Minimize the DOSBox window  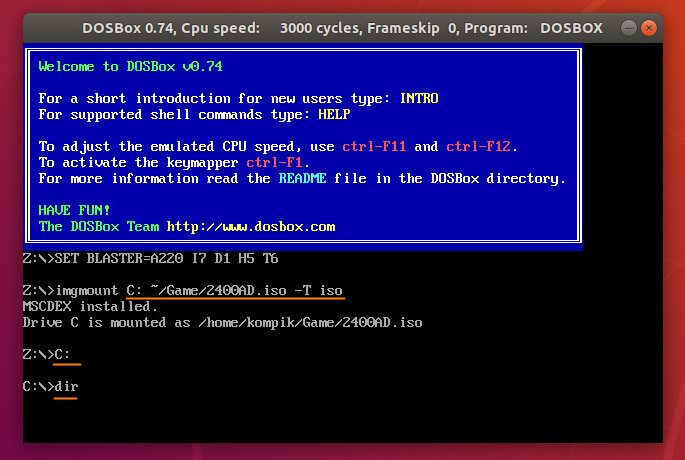pos(629,28)
